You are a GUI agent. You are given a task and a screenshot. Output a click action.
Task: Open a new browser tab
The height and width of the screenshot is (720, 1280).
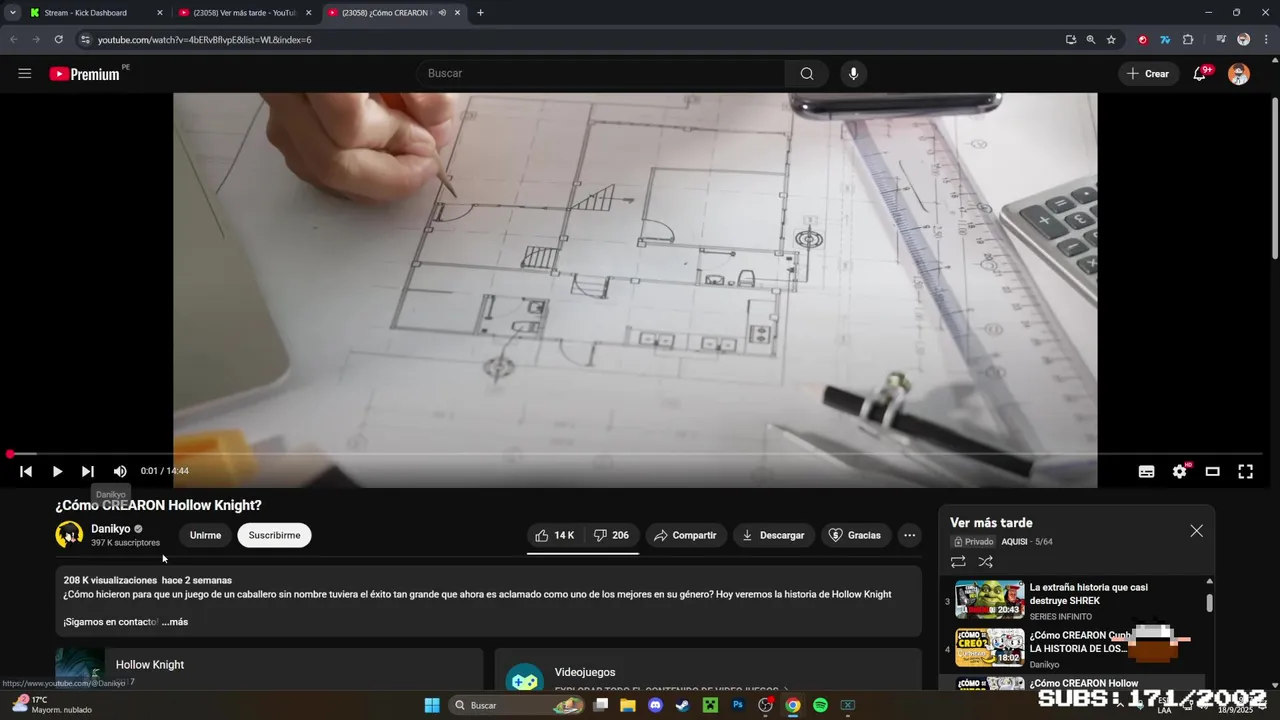[480, 13]
